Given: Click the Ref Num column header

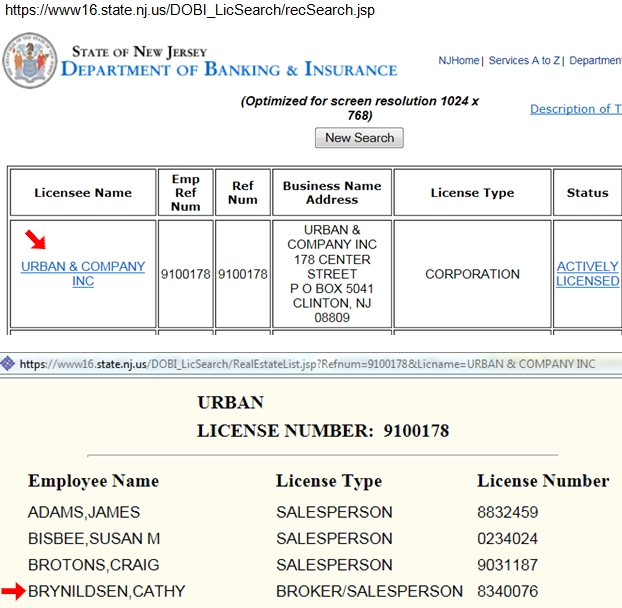Looking at the screenshot, I should coord(243,193).
